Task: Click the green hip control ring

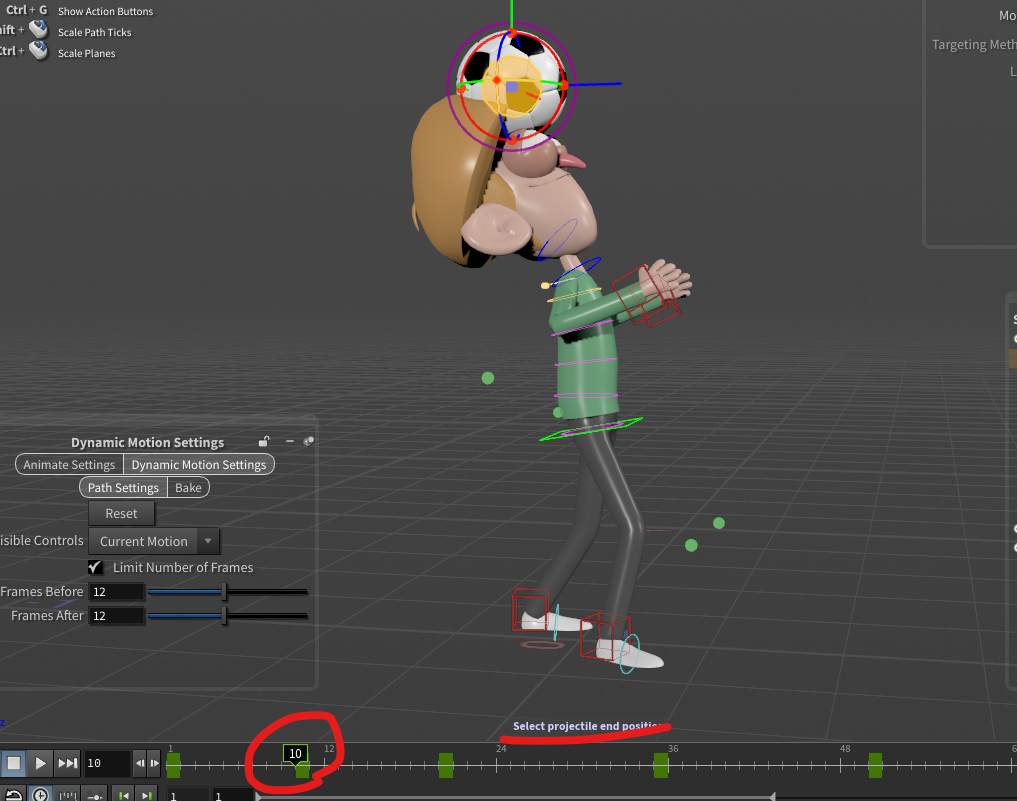Action: tap(591, 429)
